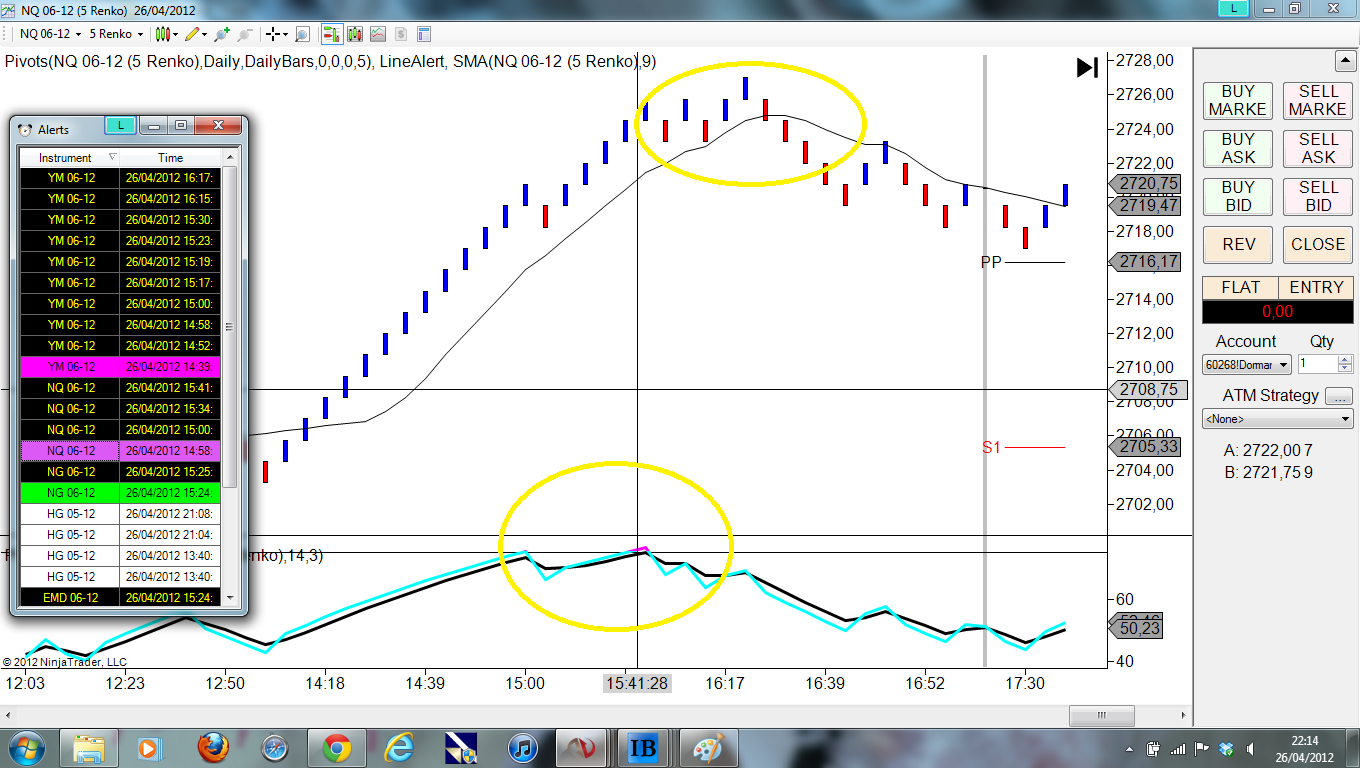Image resolution: width=1360 pixels, height=768 pixels.
Task: Click the Instrument column sort arrow
Action: pyautogui.click(x=112, y=158)
